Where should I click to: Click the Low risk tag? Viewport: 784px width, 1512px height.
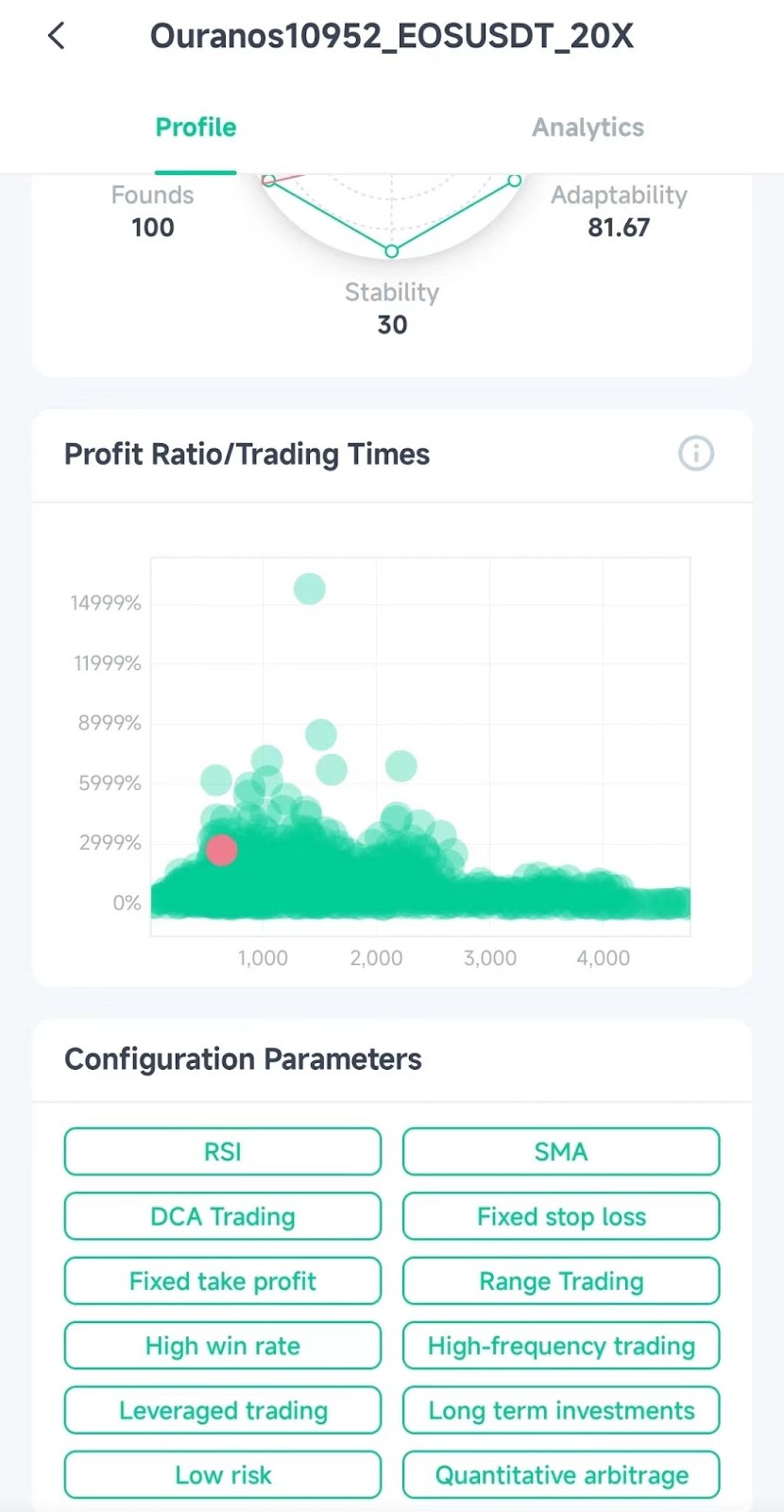[x=223, y=1475]
